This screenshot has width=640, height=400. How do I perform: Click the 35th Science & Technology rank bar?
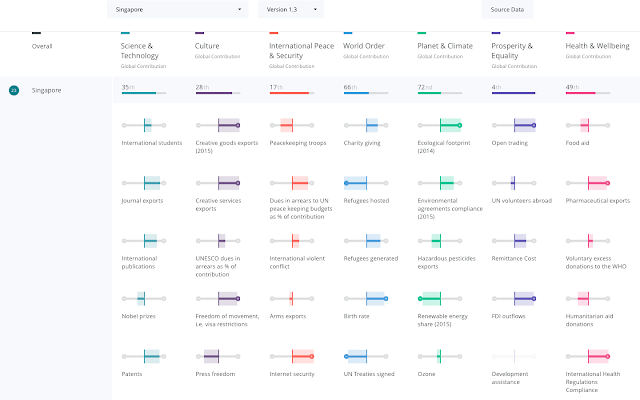[x=144, y=93]
